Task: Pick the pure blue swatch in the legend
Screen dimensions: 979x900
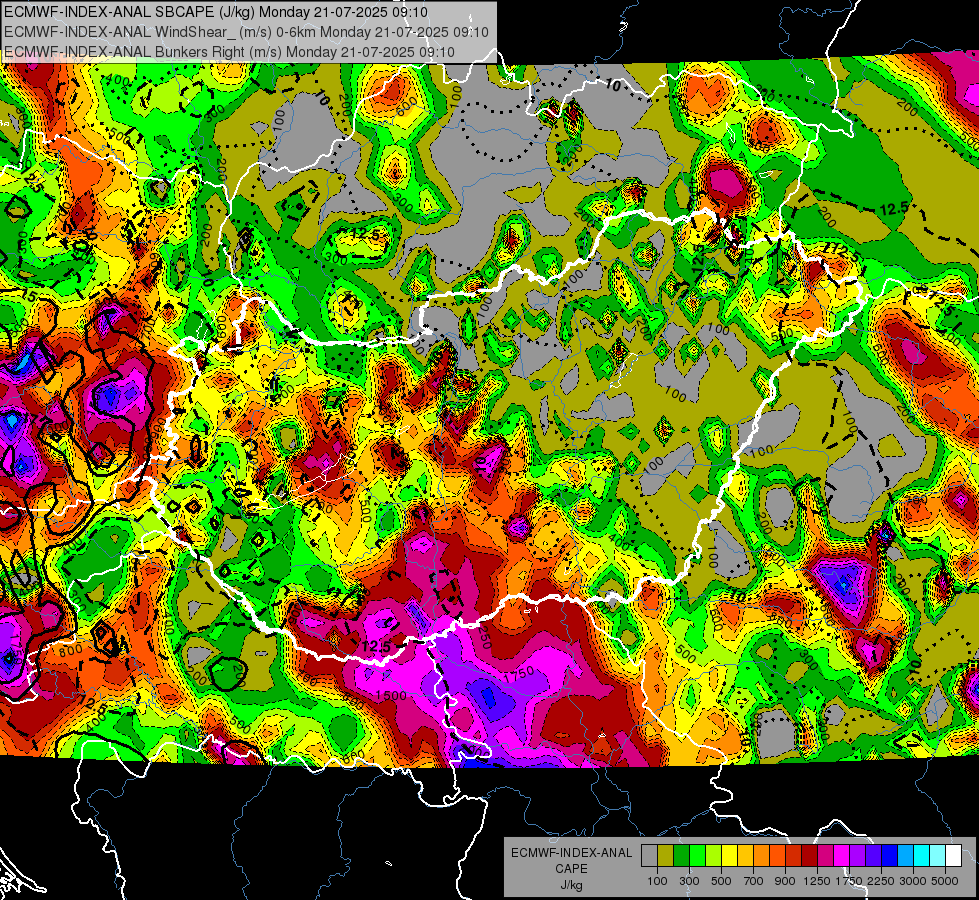Action: pos(890,856)
